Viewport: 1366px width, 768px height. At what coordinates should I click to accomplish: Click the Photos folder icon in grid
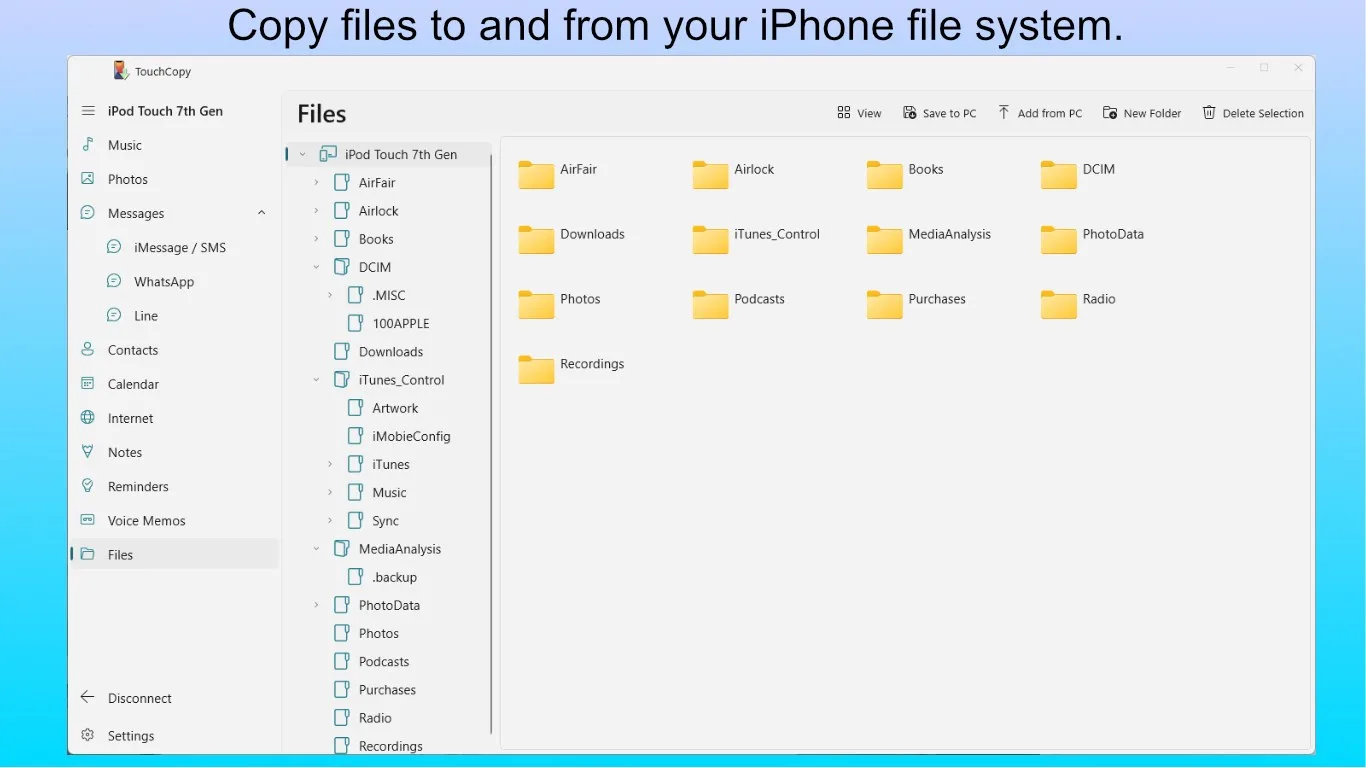(x=536, y=305)
